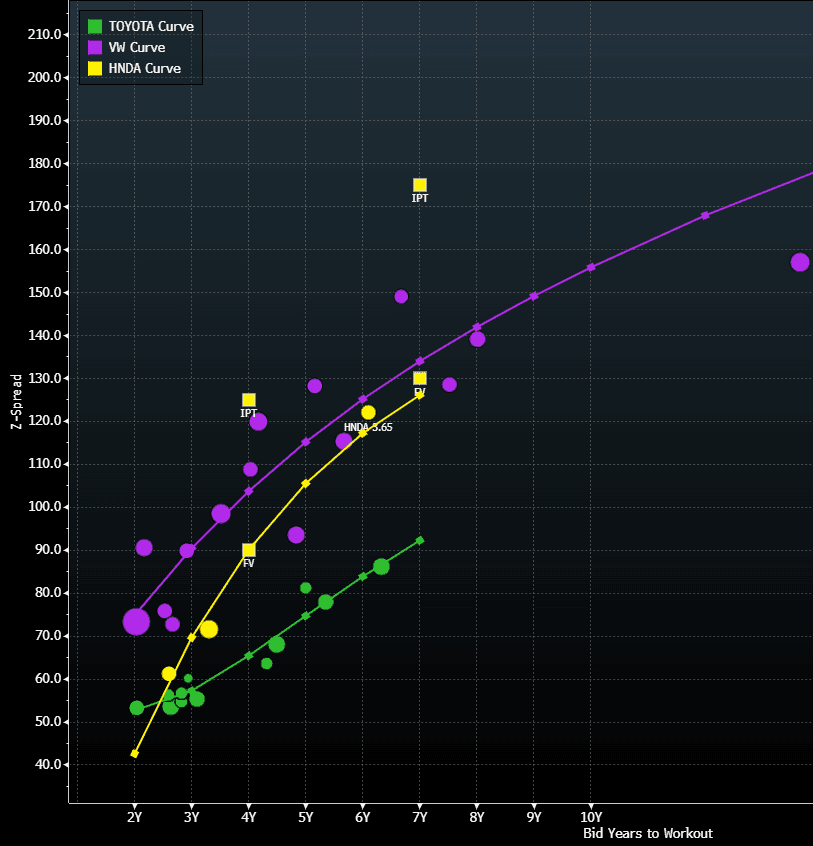Click the 10Y tick label on x-axis
813x846 pixels.
590,817
